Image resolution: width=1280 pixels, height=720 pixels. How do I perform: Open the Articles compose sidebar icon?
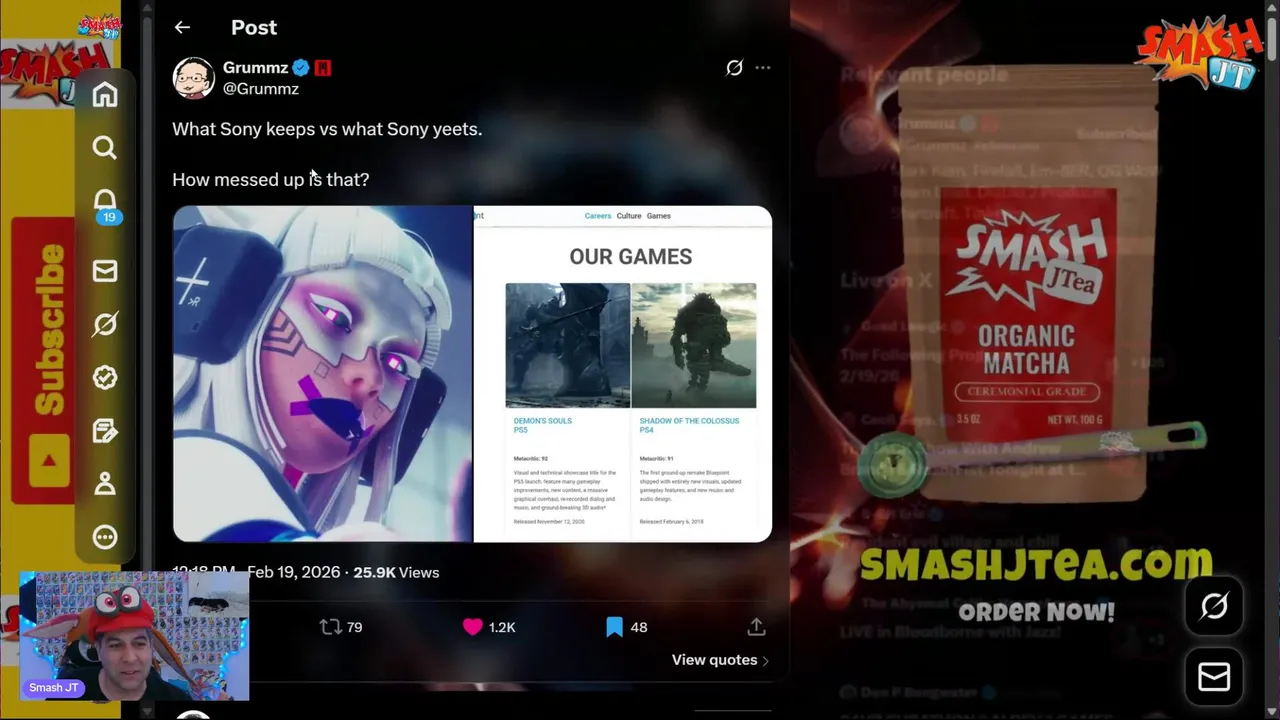pyautogui.click(x=105, y=431)
